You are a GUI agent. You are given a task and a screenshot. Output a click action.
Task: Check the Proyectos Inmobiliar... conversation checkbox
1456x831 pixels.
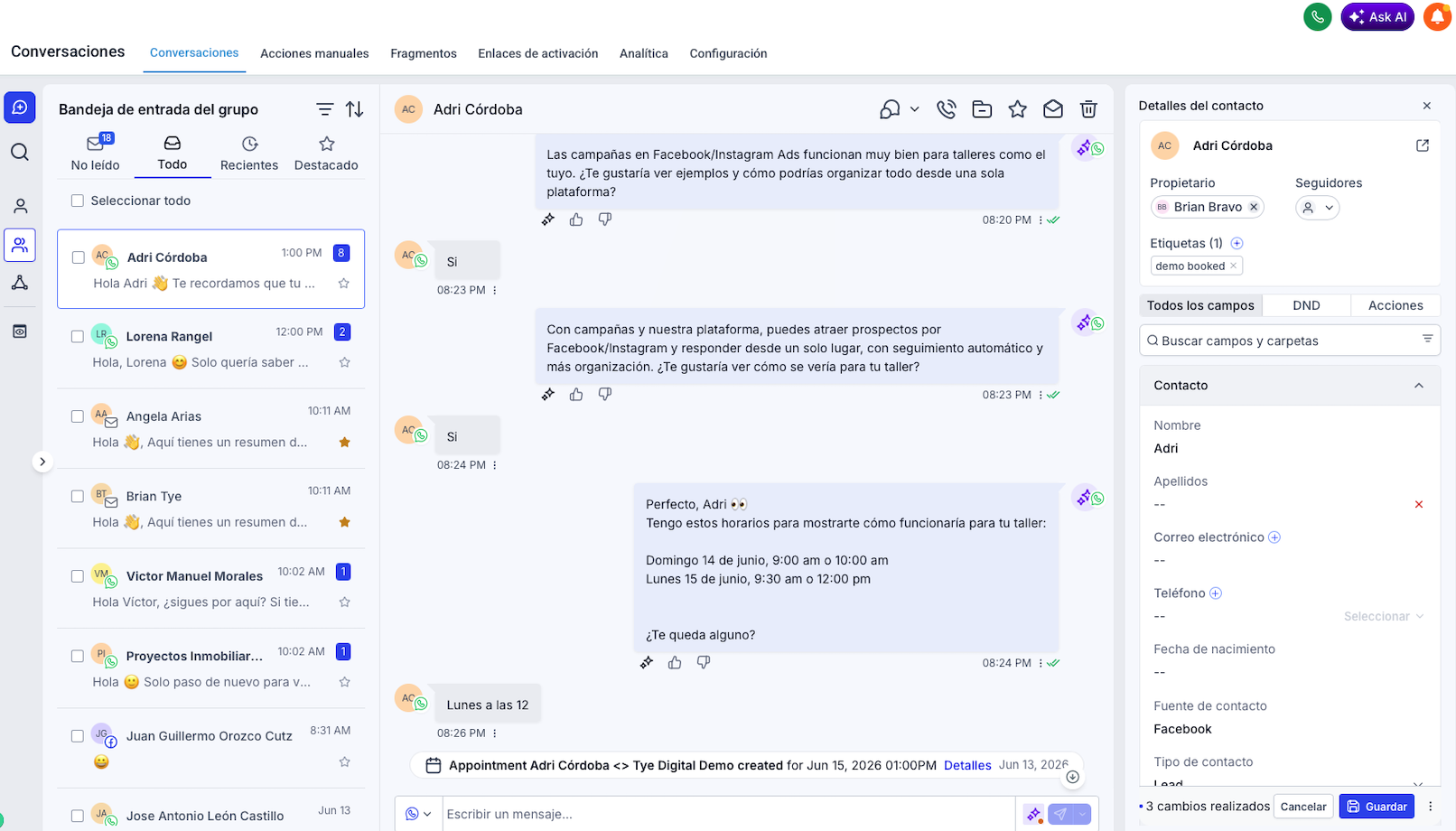point(78,656)
